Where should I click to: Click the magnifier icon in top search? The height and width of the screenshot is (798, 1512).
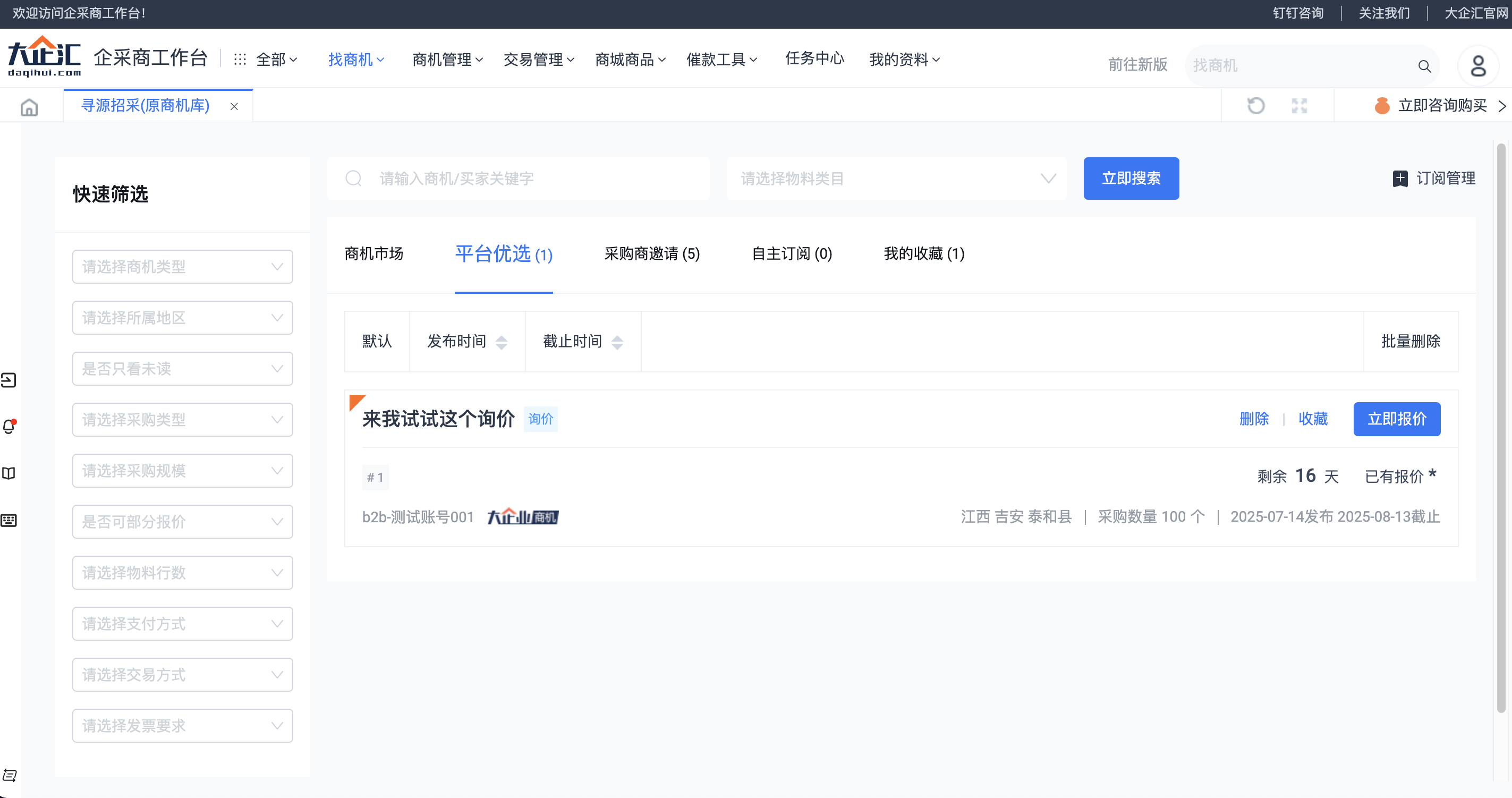click(1424, 66)
